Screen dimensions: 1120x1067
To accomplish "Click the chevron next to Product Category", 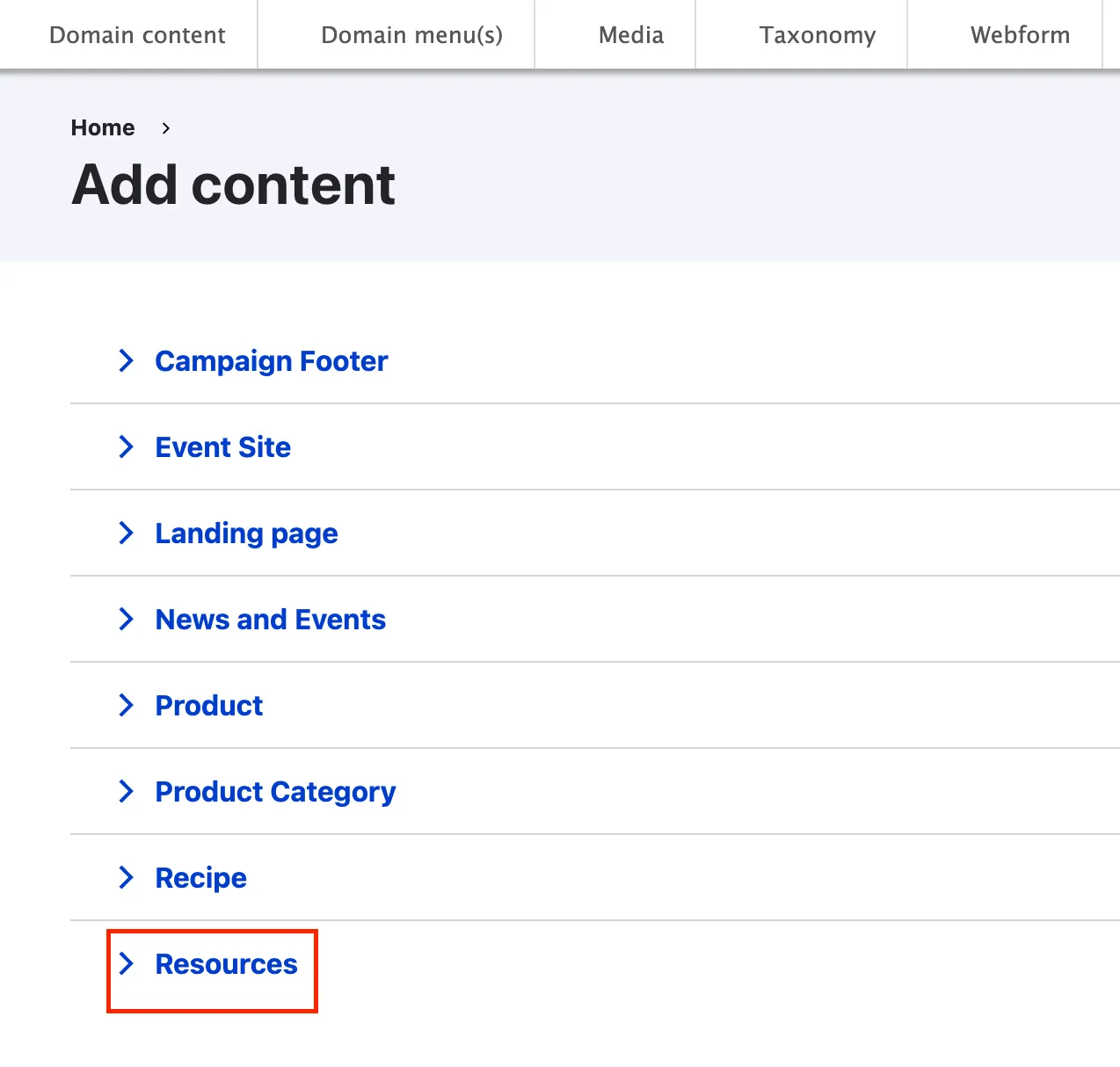I will (127, 791).
